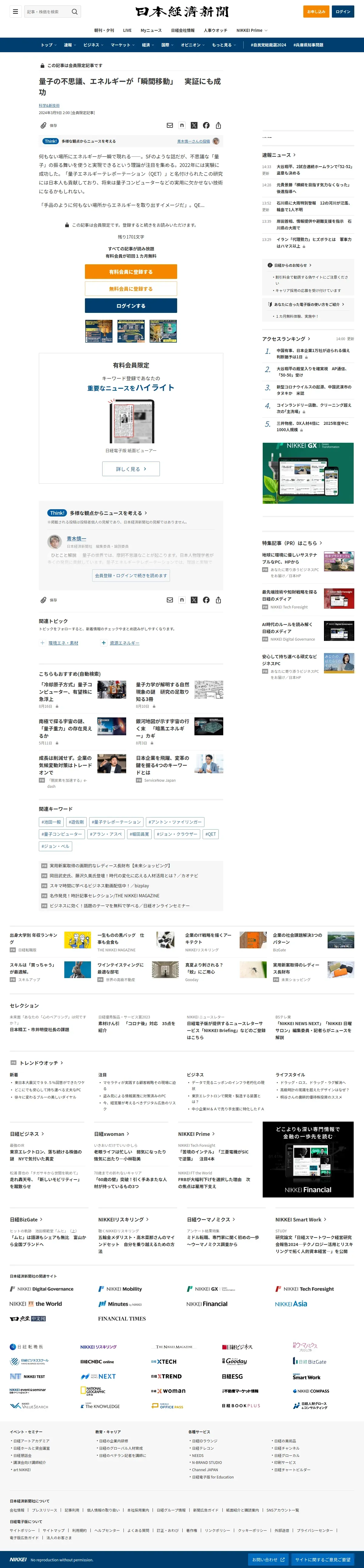364x1568 pixels.
Task: Select the #量子コンピューター keyword tag
Action: pos(62,834)
